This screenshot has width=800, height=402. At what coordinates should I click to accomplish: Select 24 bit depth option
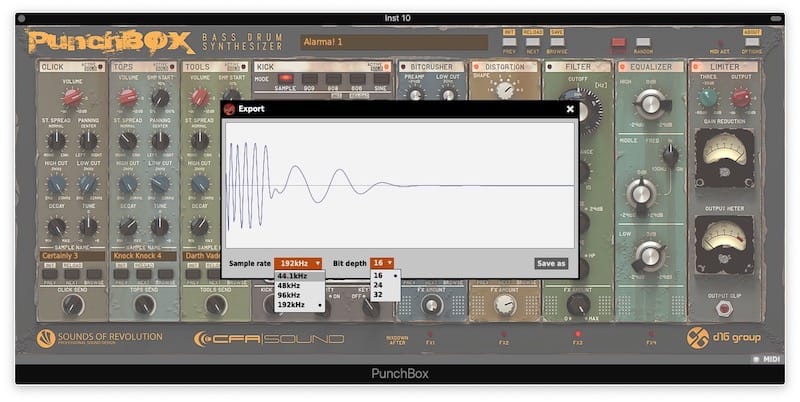(x=385, y=285)
